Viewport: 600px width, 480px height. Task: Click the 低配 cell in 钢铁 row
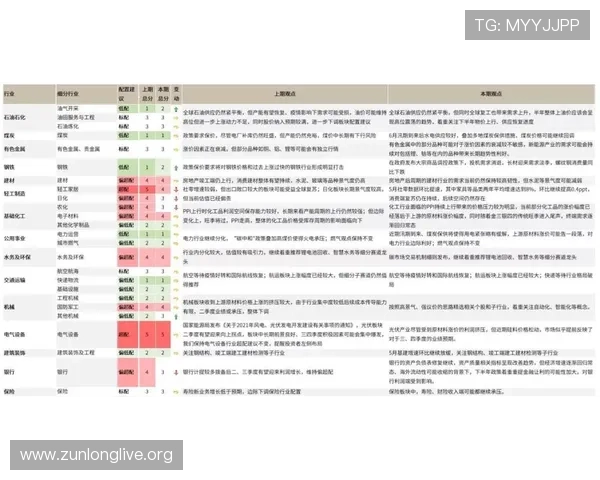click(127, 168)
